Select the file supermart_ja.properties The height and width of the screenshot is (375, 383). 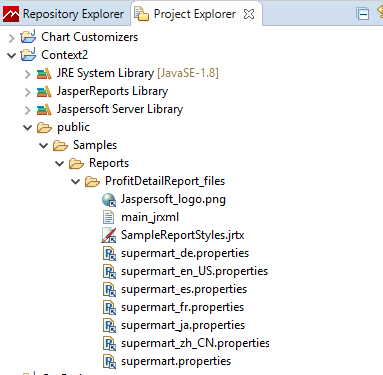click(183, 325)
